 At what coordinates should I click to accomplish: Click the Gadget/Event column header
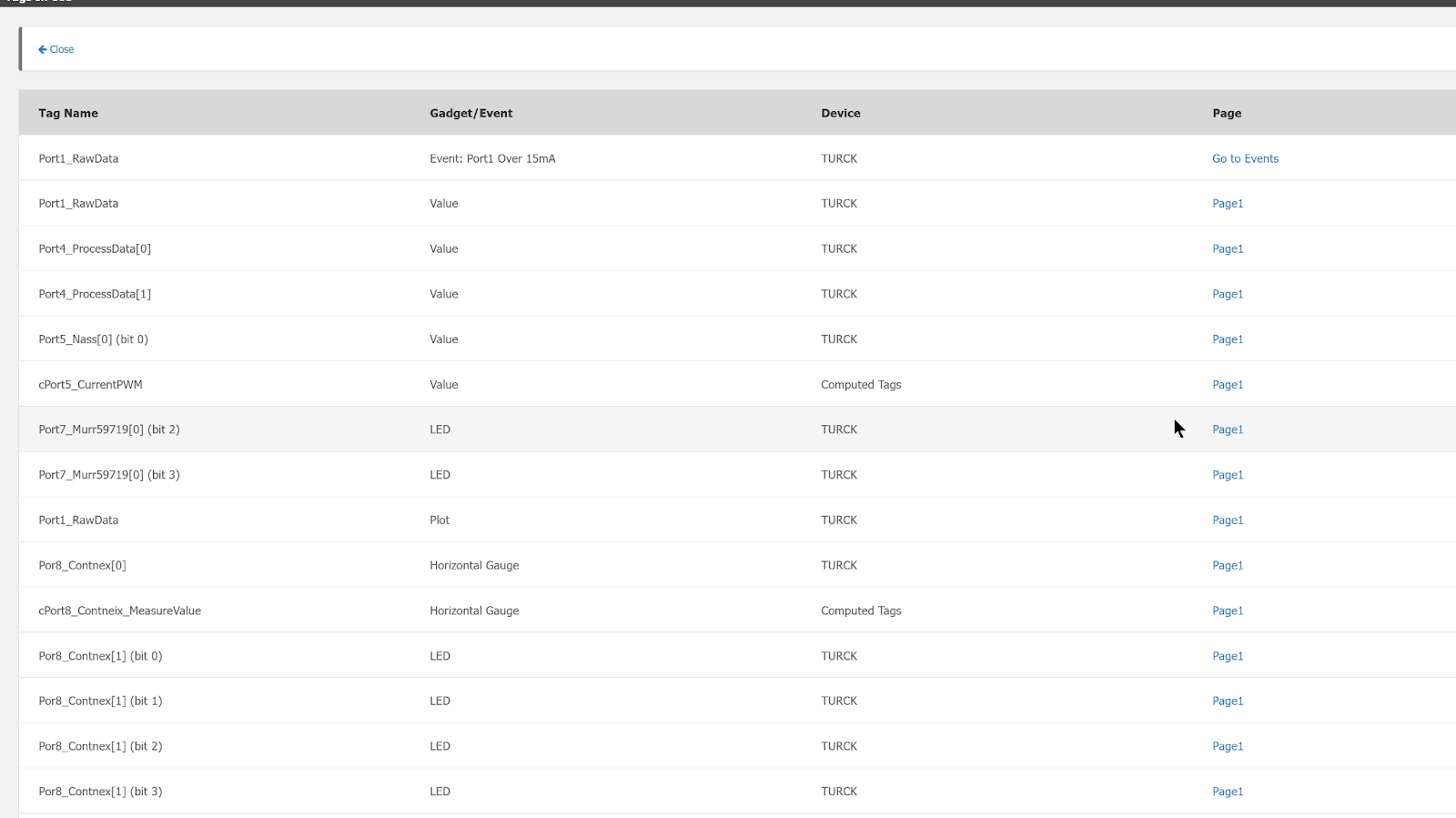[x=471, y=113]
